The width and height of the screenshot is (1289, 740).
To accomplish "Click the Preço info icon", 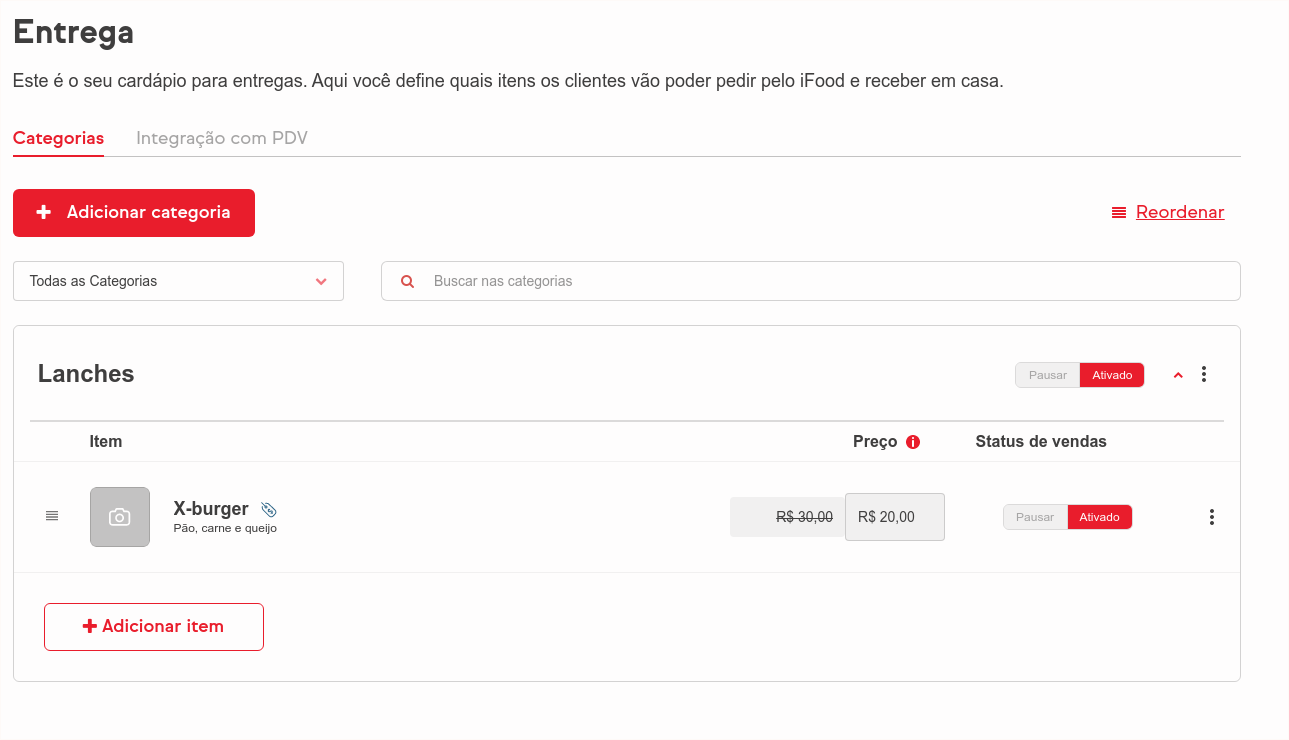I will click(x=912, y=442).
